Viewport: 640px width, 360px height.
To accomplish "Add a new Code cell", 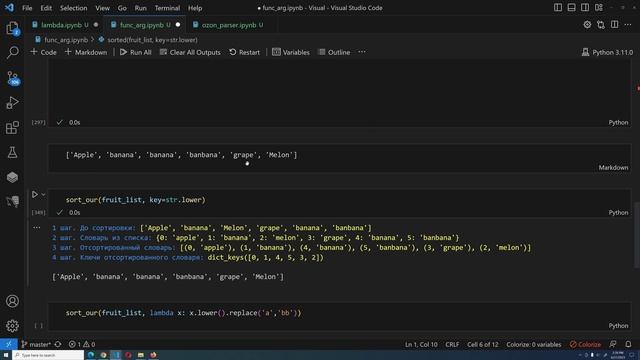I will click(44, 52).
